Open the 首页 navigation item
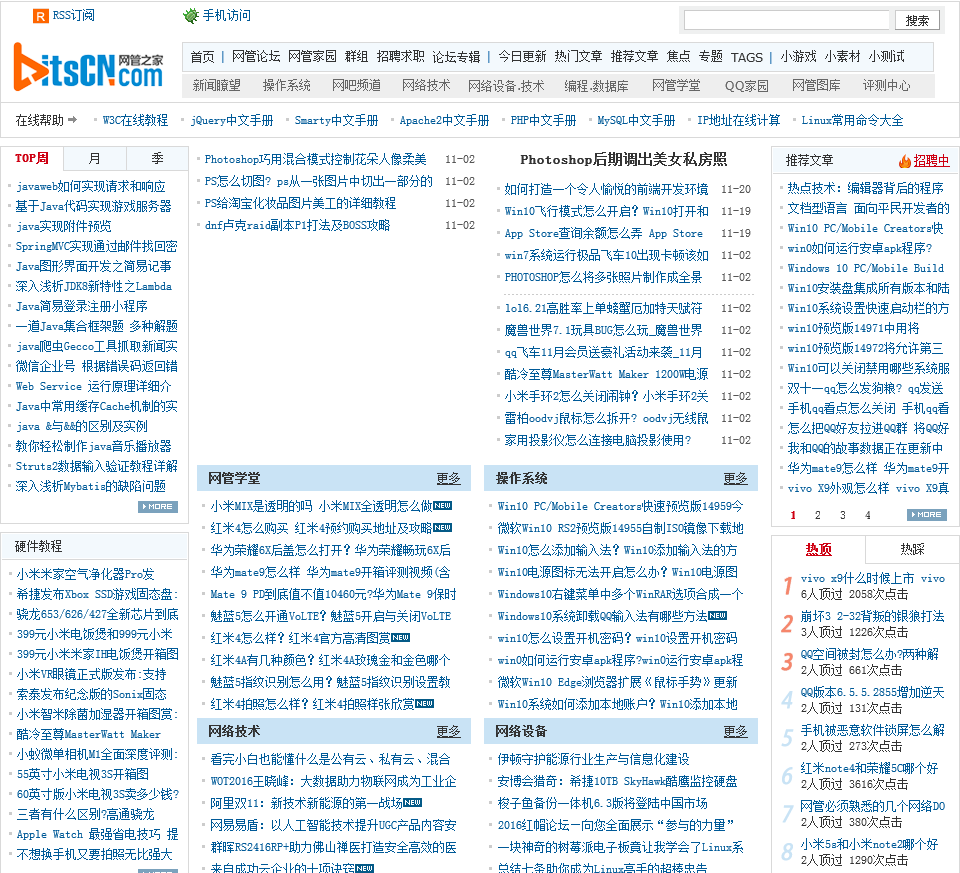Image resolution: width=960 pixels, height=873 pixels. (202, 57)
